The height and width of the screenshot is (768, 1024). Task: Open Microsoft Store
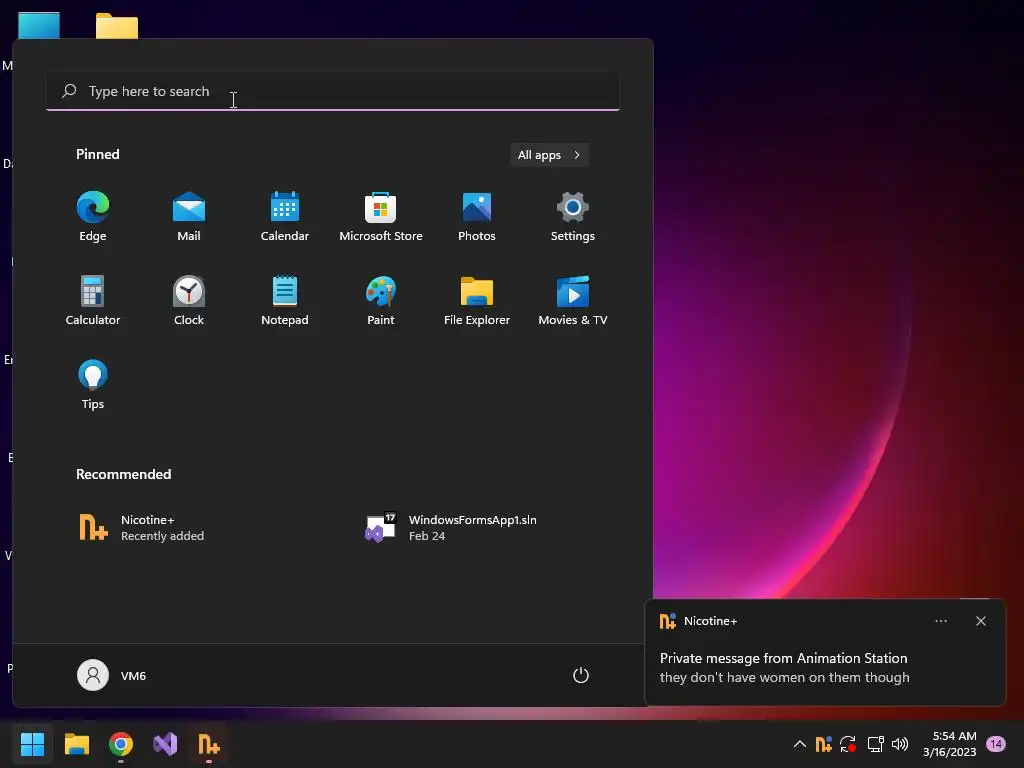point(381,217)
